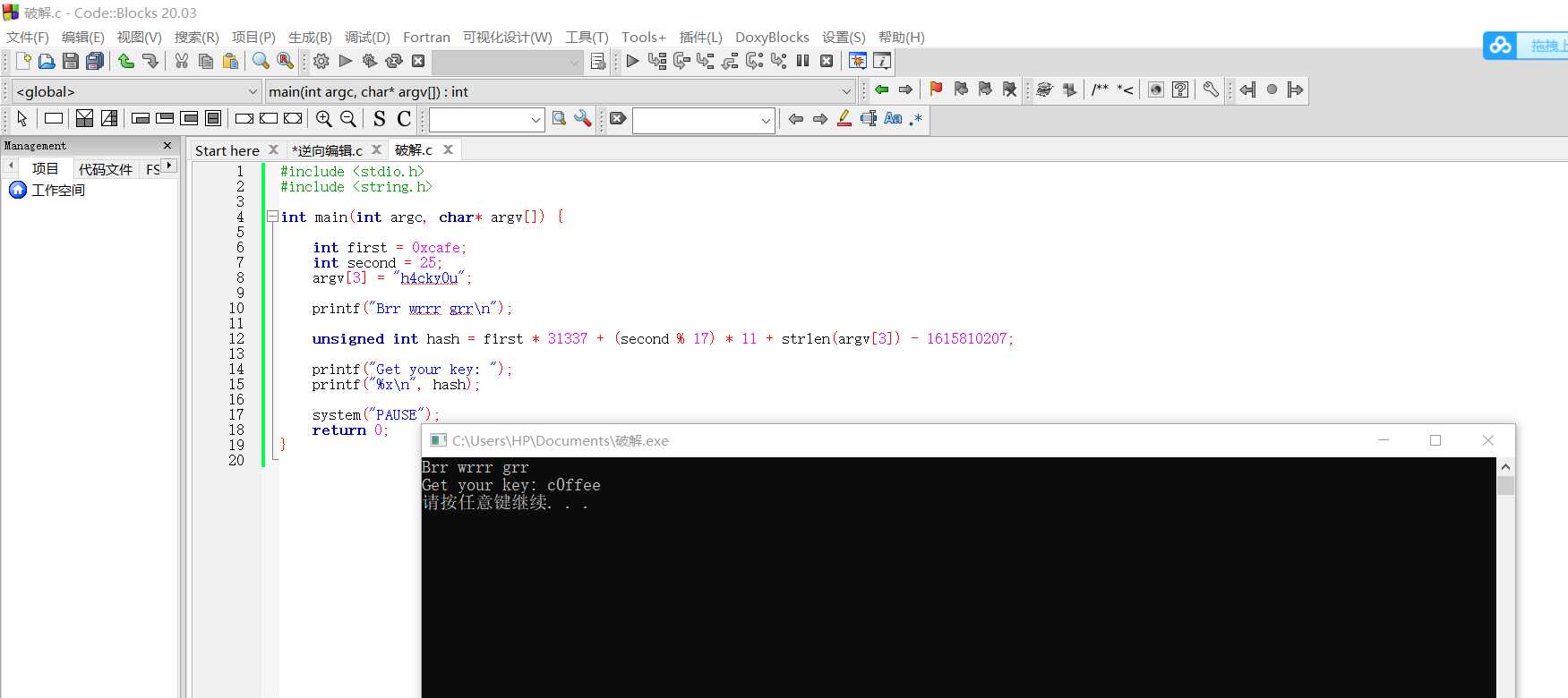Save the current file via floppy icon
Image resolution: width=1568 pixels, height=698 pixels.
coord(71,61)
